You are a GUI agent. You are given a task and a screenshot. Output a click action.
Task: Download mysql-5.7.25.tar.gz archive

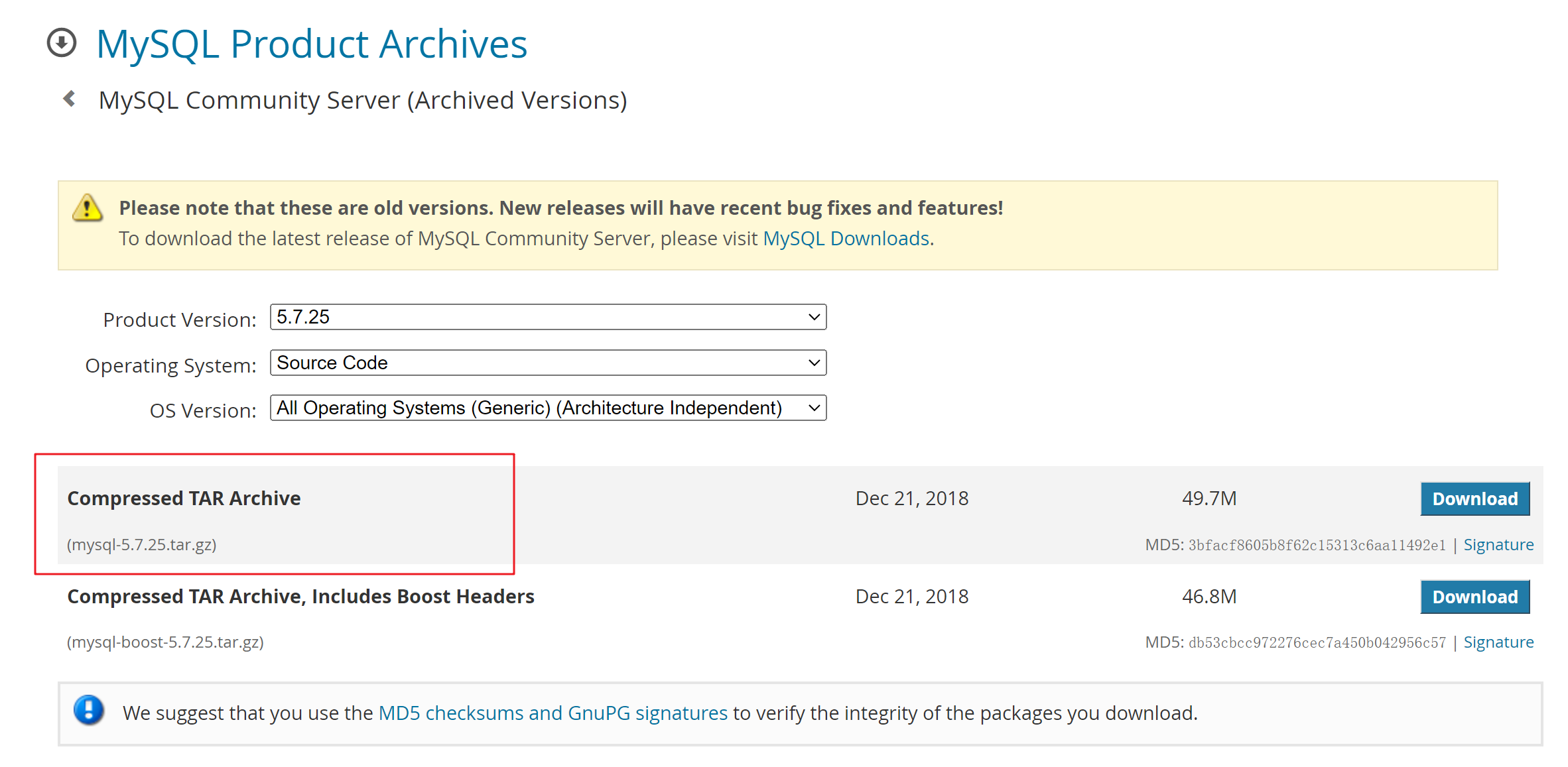(1474, 499)
